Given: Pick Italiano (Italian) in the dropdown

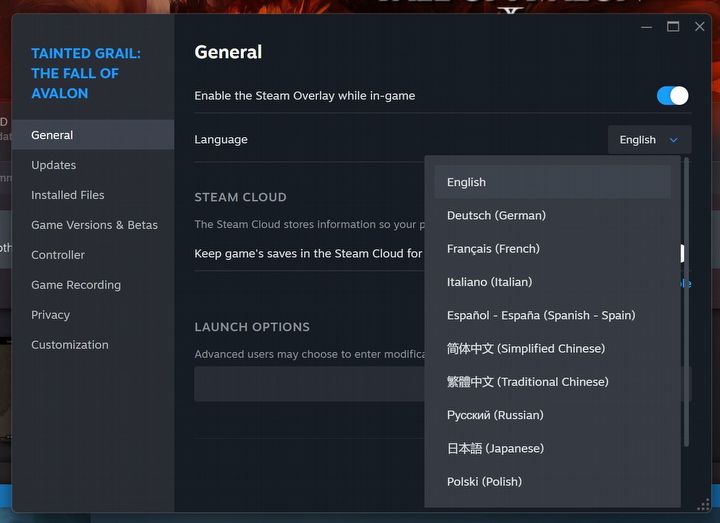Looking at the screenshot, I should [x=489, y=282].
